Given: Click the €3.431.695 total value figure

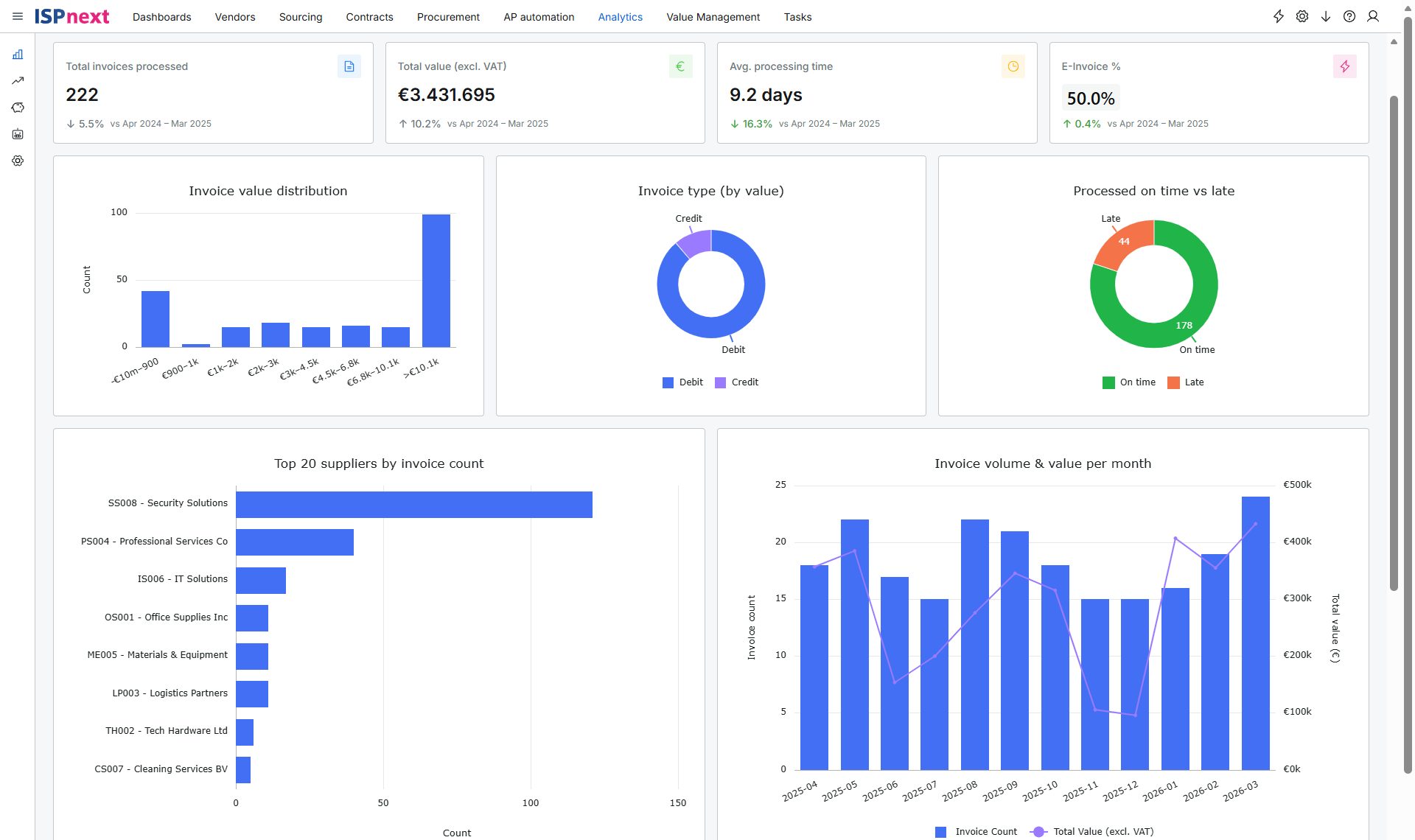Looking at the screenshot, I should (x=447, y=95).
